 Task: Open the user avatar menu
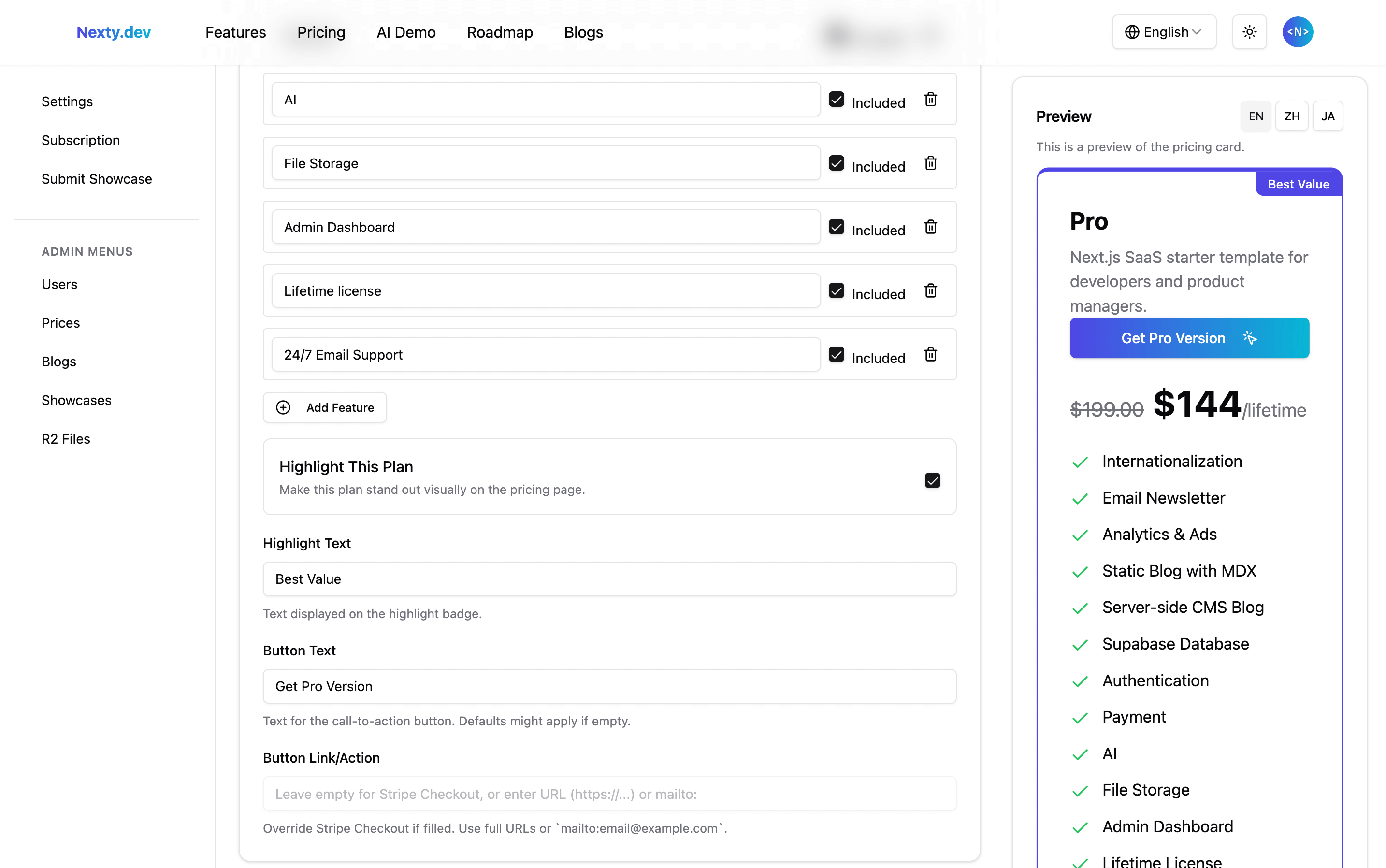[x=1297, y=32]
